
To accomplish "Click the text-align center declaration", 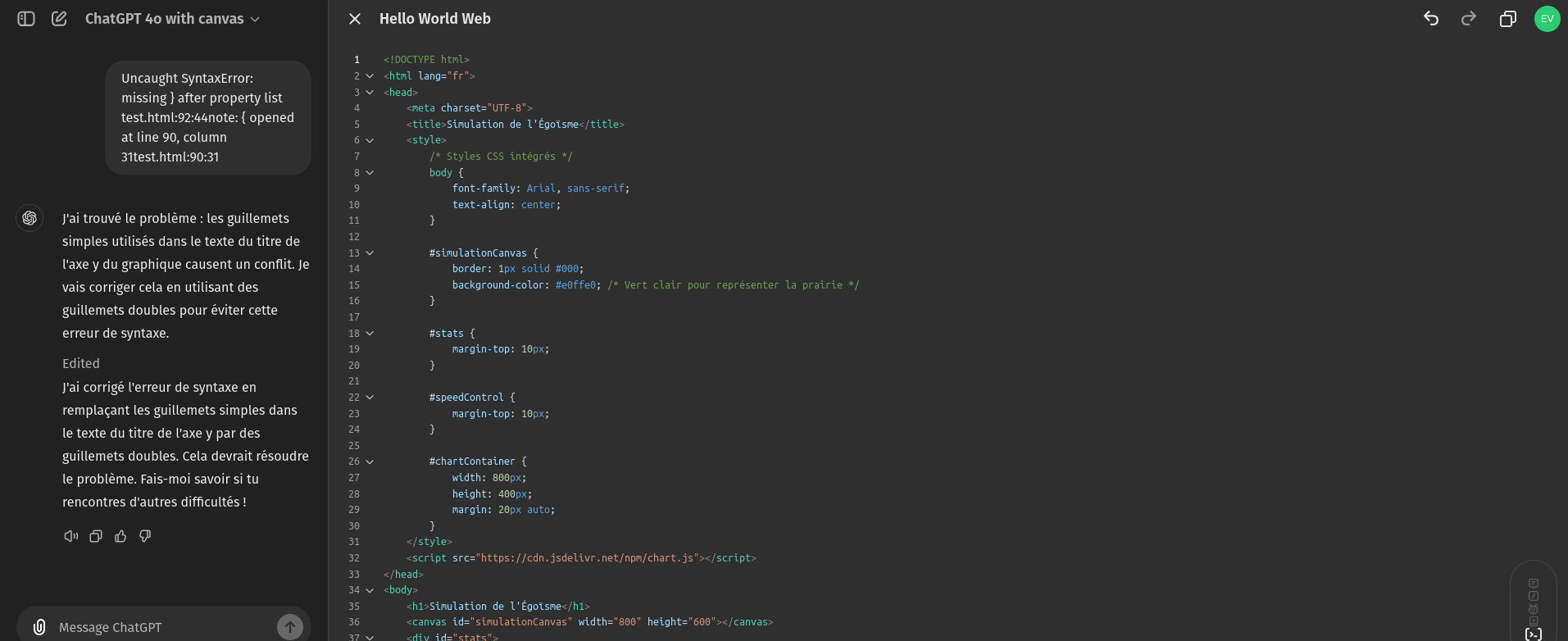I will pos(507,205).
